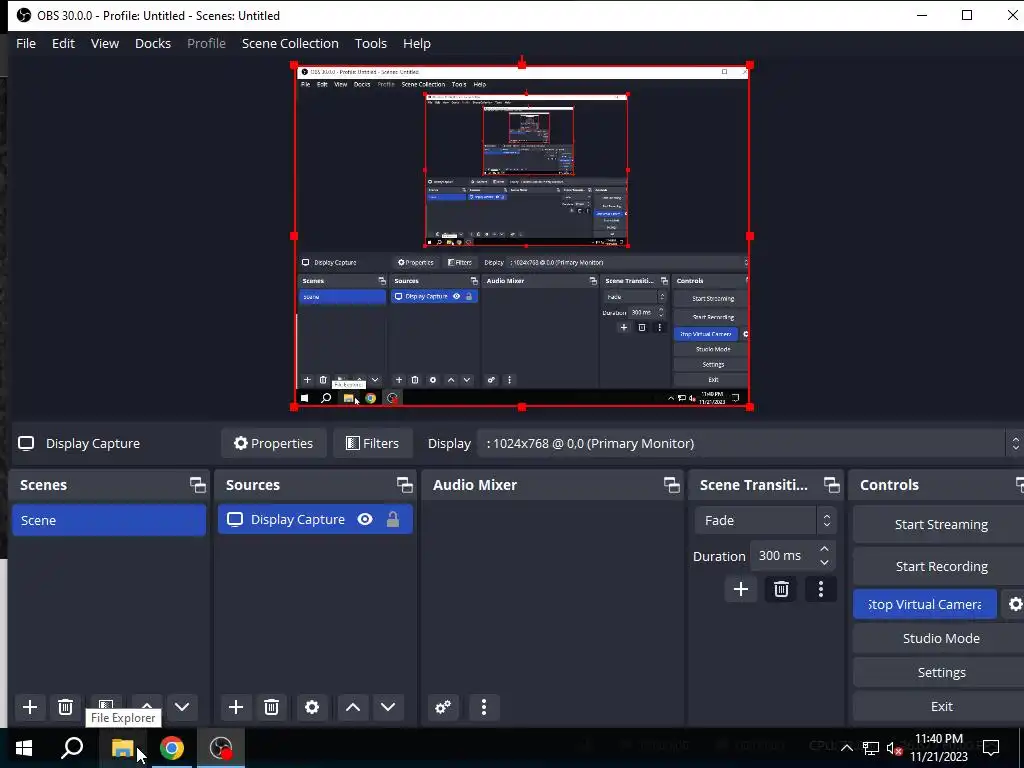Open source properties gear in Sources toolbar
The image size is (1024, 768).
click(312, 707)
